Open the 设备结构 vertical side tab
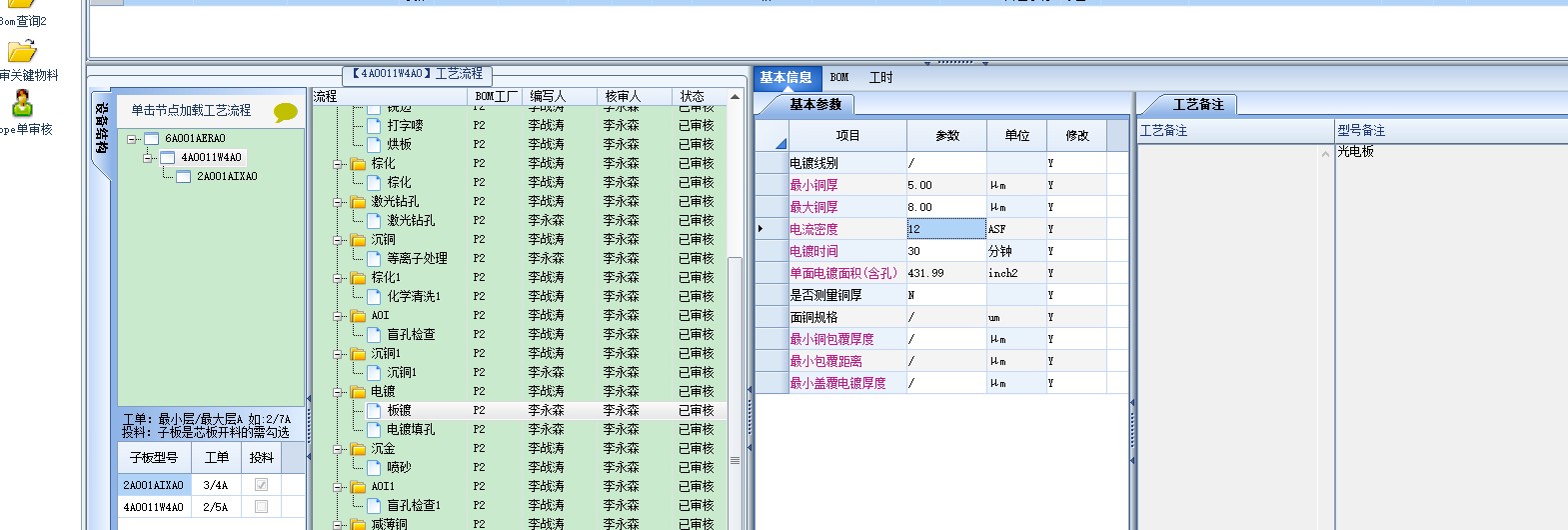 (101, 127)
